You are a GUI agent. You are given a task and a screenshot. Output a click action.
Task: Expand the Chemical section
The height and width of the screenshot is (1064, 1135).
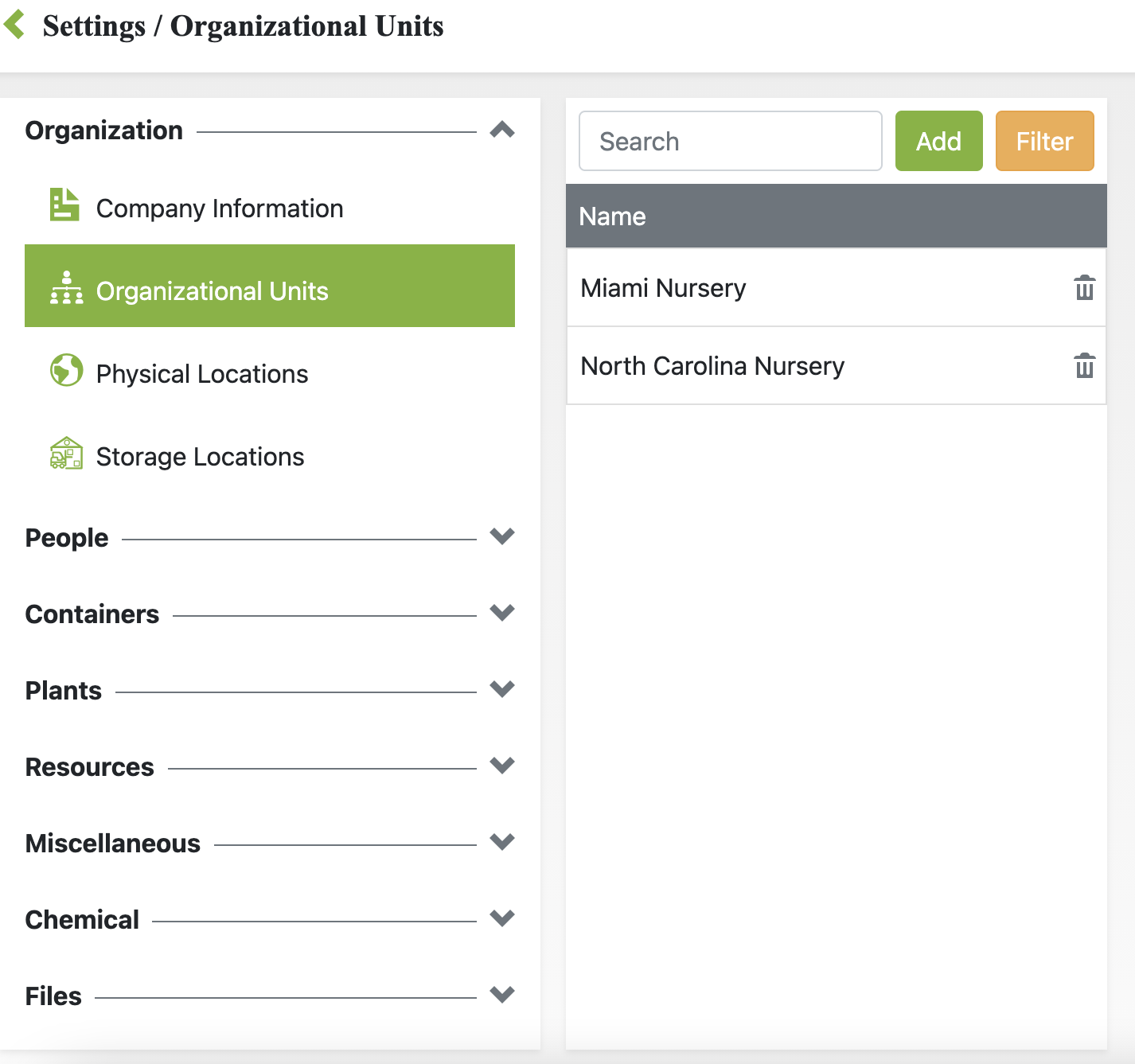point(502,918)
